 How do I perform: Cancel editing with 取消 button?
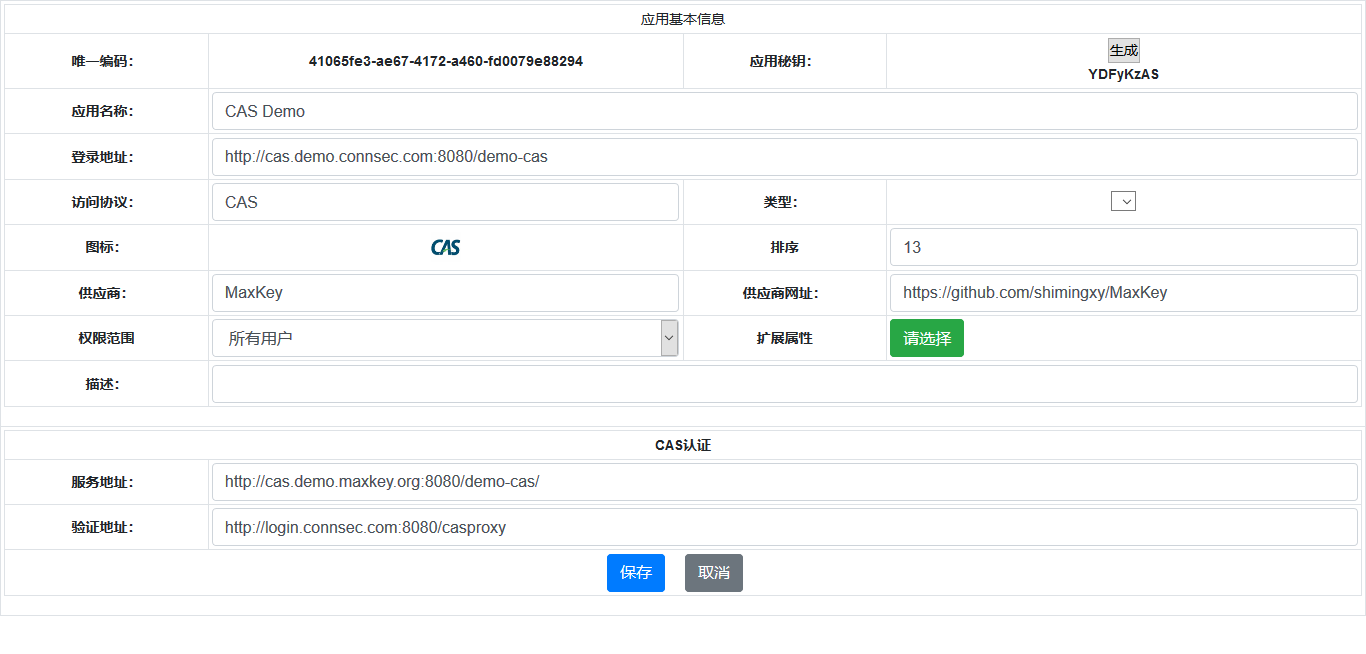tap(713, 573)
